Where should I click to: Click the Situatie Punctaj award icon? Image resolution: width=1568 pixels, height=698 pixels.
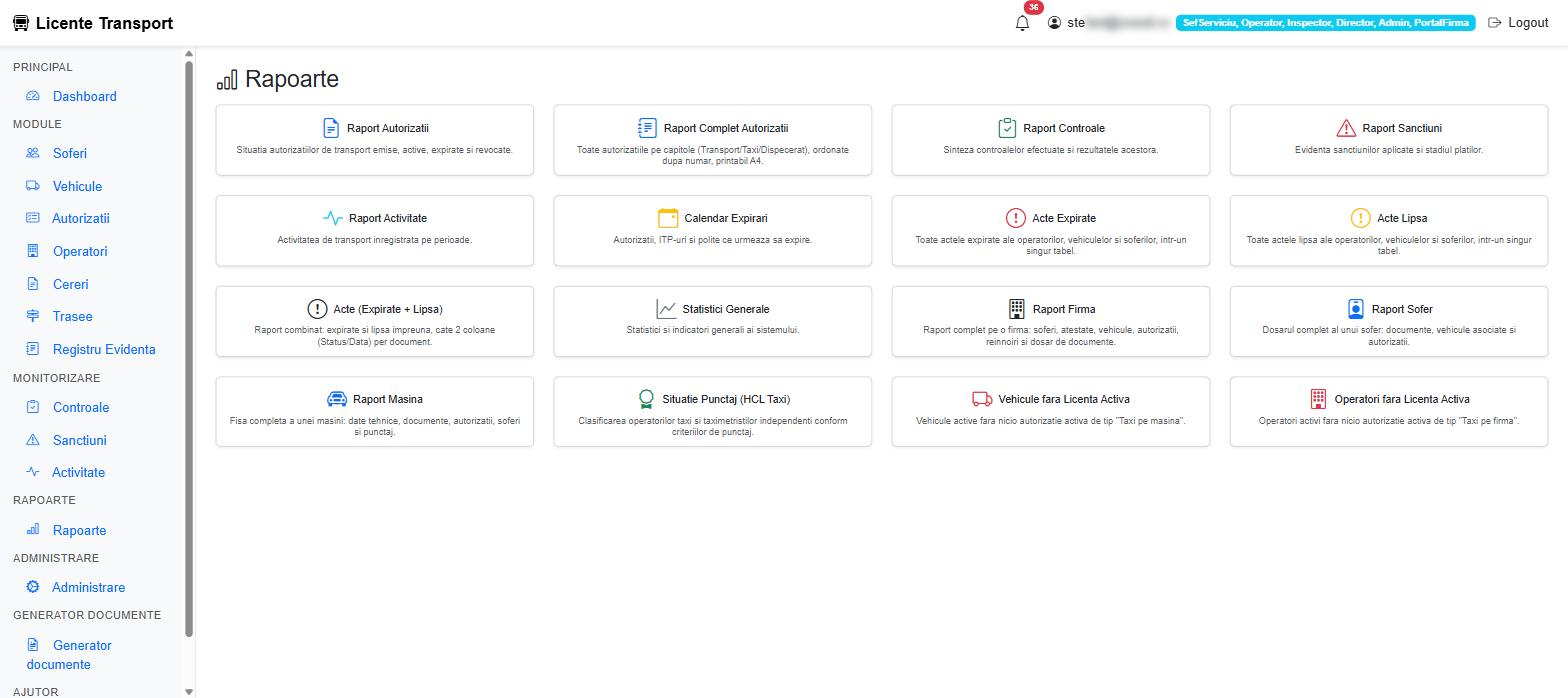646,399
